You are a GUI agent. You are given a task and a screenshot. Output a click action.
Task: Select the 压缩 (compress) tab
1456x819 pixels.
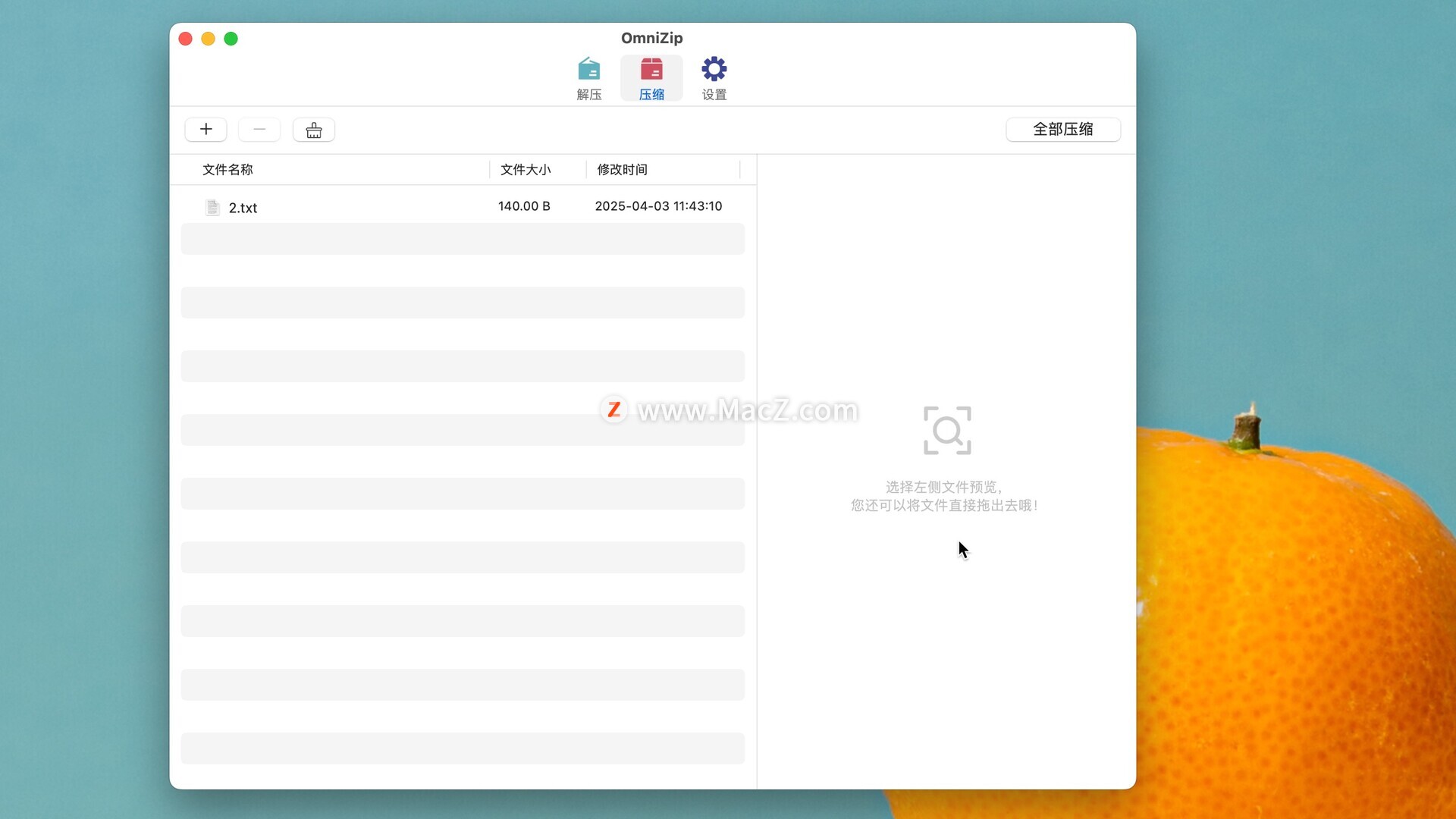coord(651,78)
